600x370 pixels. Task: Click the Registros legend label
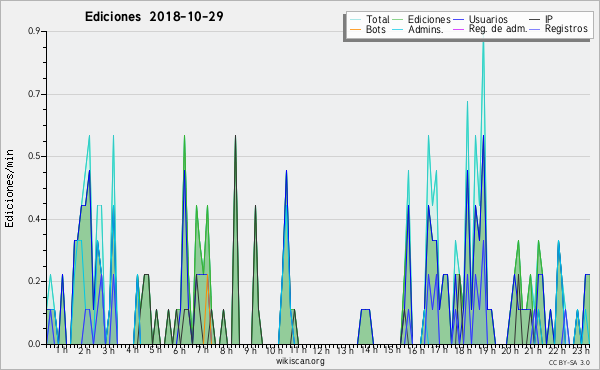(x=566, y=29)
